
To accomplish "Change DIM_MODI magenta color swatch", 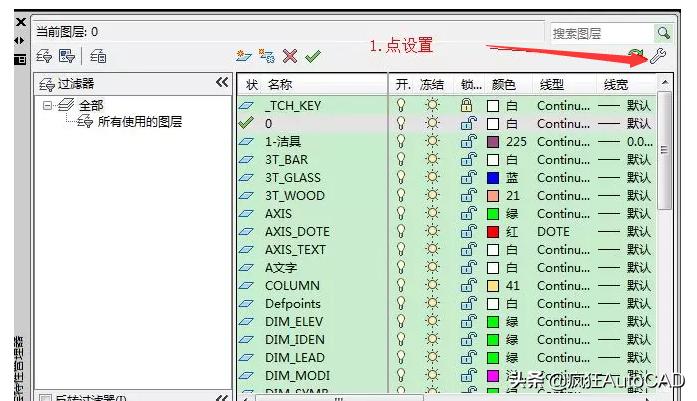I will point(493,376).
